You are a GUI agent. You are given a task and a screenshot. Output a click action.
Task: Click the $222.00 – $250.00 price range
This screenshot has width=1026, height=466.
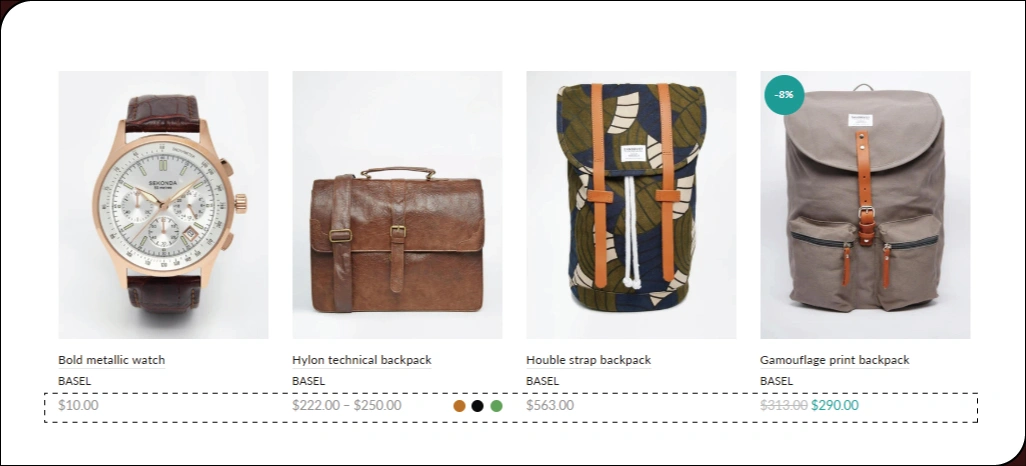347,405
